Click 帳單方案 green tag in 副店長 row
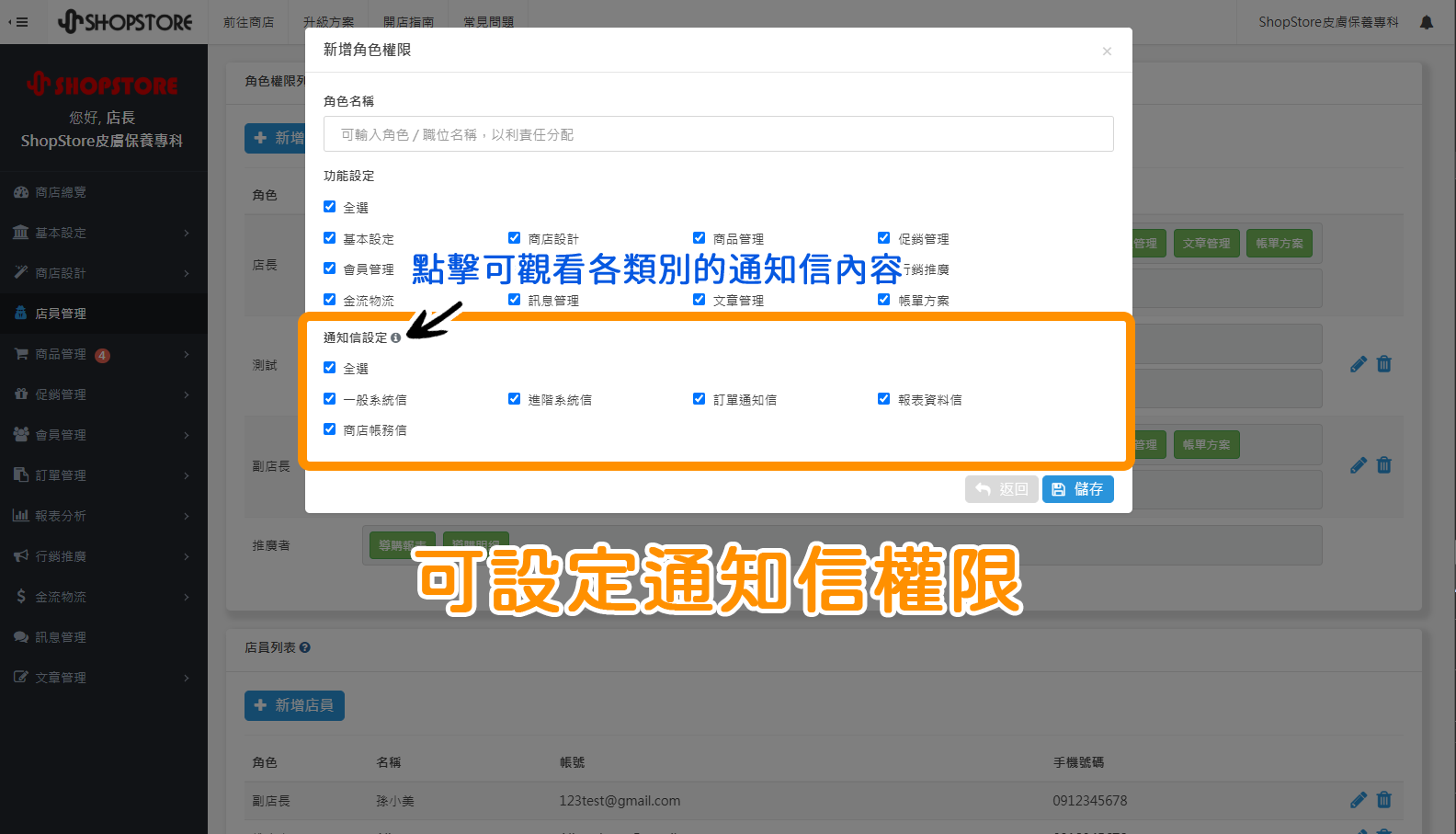 click(1206, 445)
